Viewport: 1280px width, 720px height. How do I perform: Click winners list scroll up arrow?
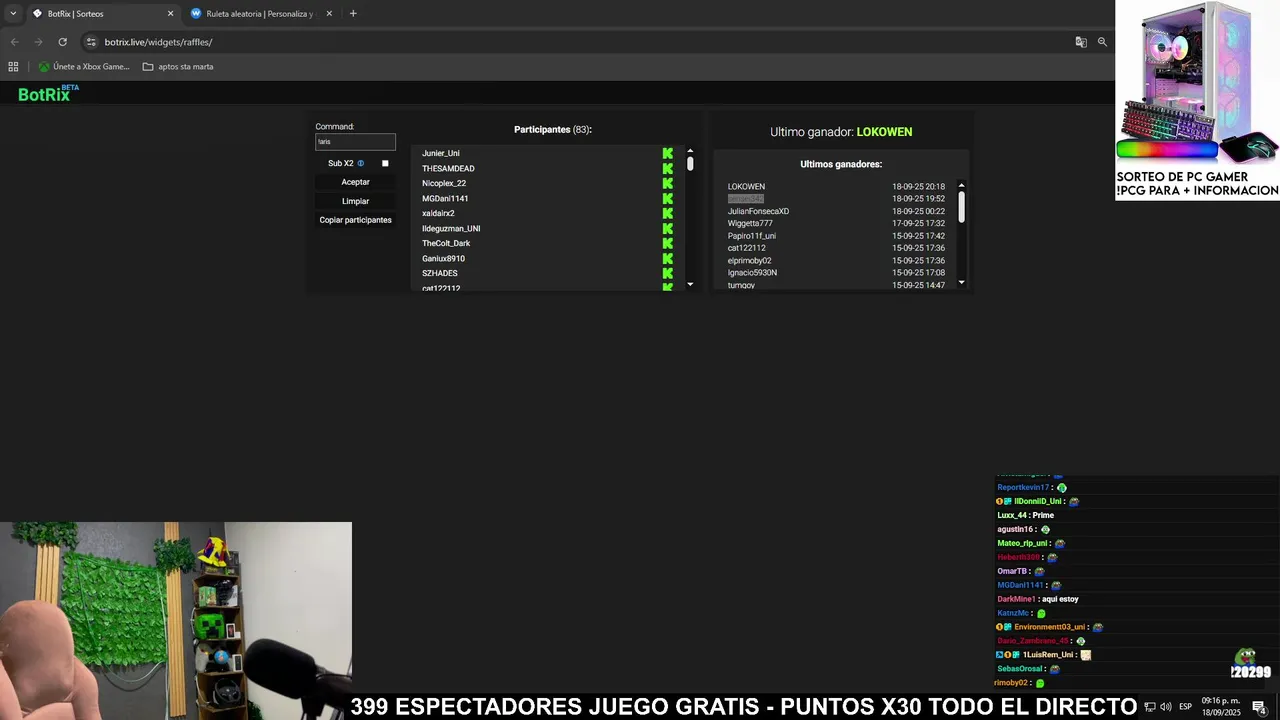(x=962, y=184)
